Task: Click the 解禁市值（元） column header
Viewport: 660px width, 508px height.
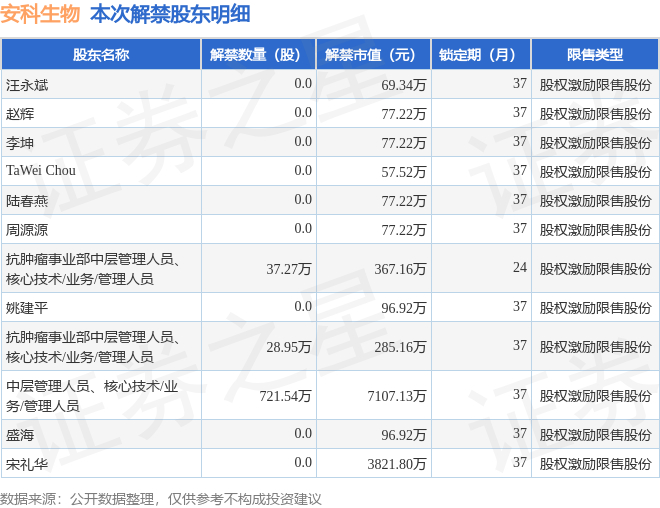Action: [374, 54]
